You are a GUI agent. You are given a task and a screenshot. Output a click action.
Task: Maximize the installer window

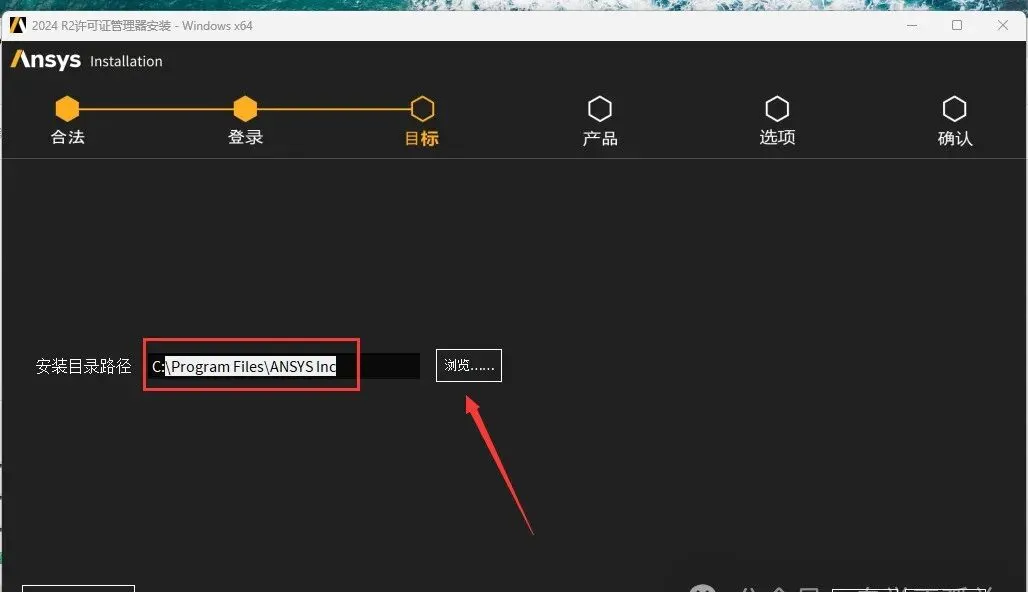point(957,26)
